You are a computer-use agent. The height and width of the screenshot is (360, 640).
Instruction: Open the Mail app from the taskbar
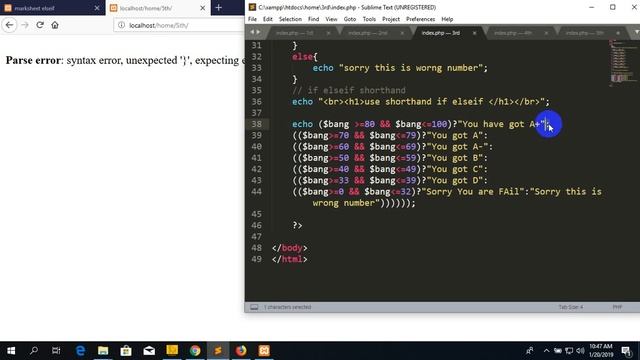[x=149, y=351]
